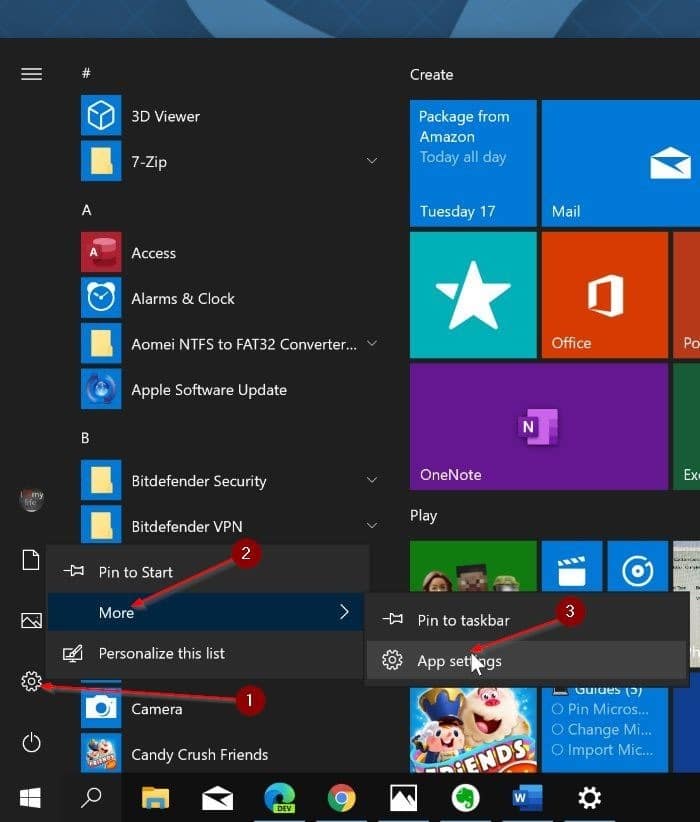
Task: Launch Edge Dev from the taskbar
Action: click(280, 797)
